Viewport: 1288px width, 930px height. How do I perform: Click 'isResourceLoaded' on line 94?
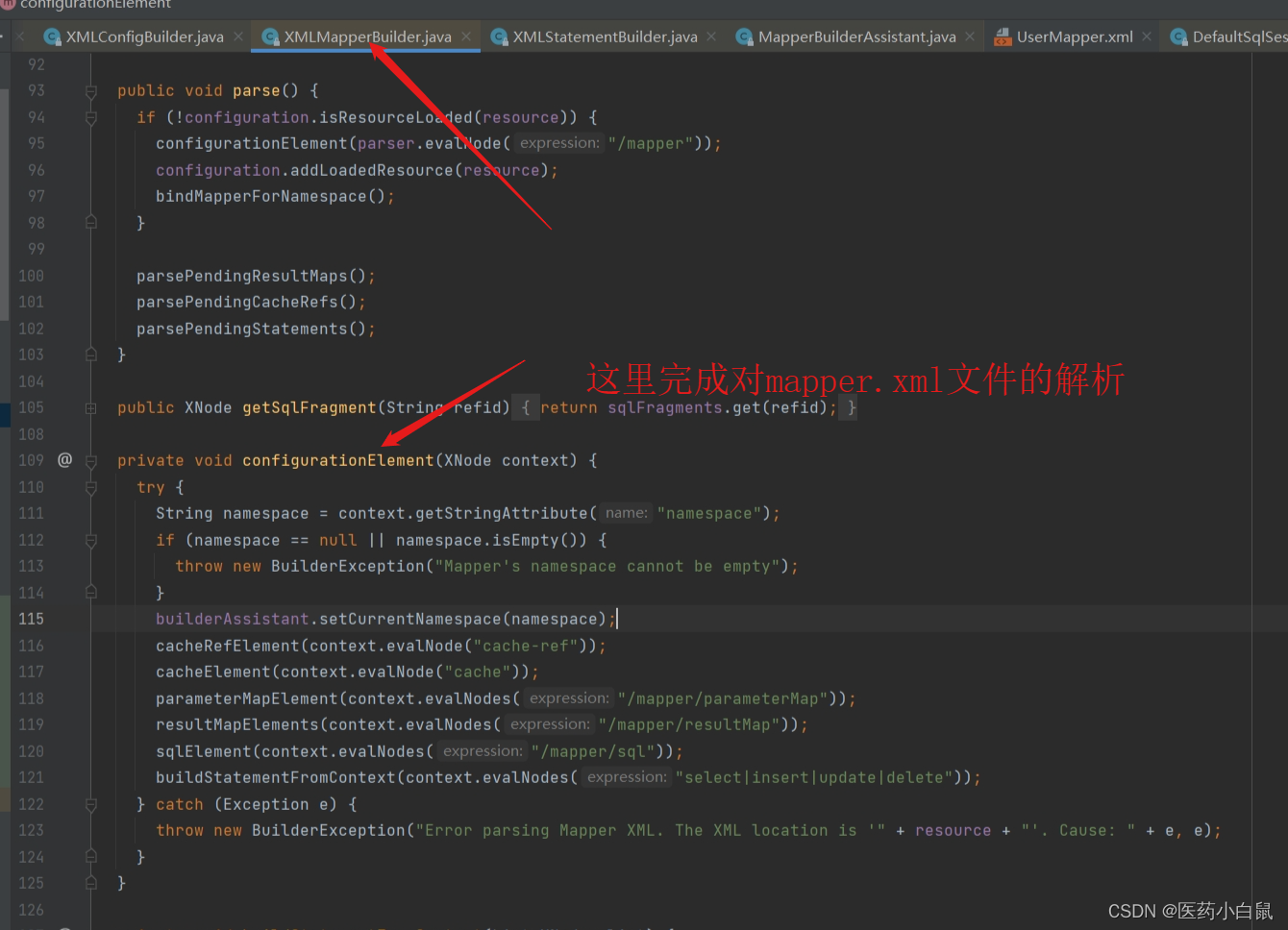point(396,117)
